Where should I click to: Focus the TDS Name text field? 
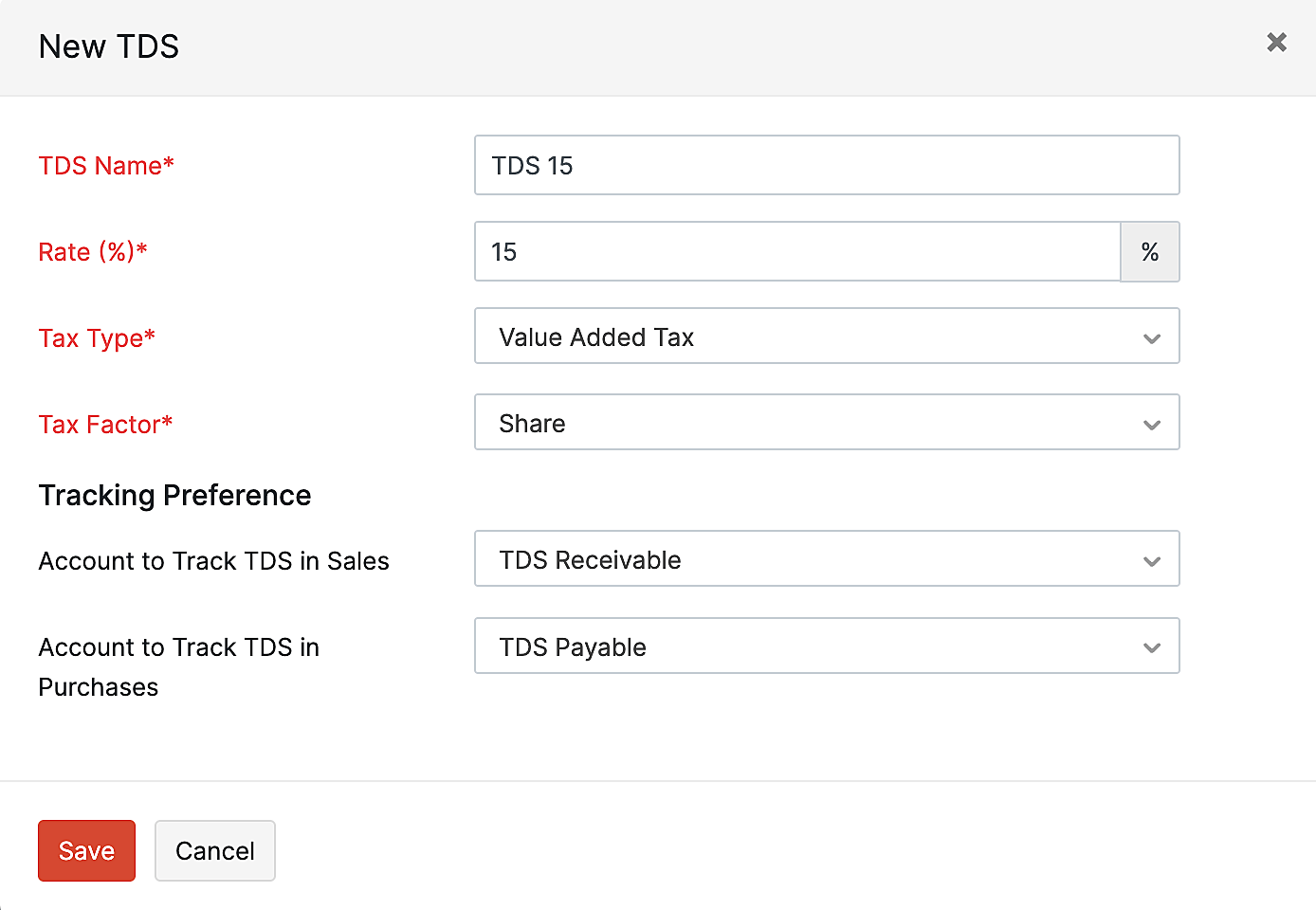point(826,166)
